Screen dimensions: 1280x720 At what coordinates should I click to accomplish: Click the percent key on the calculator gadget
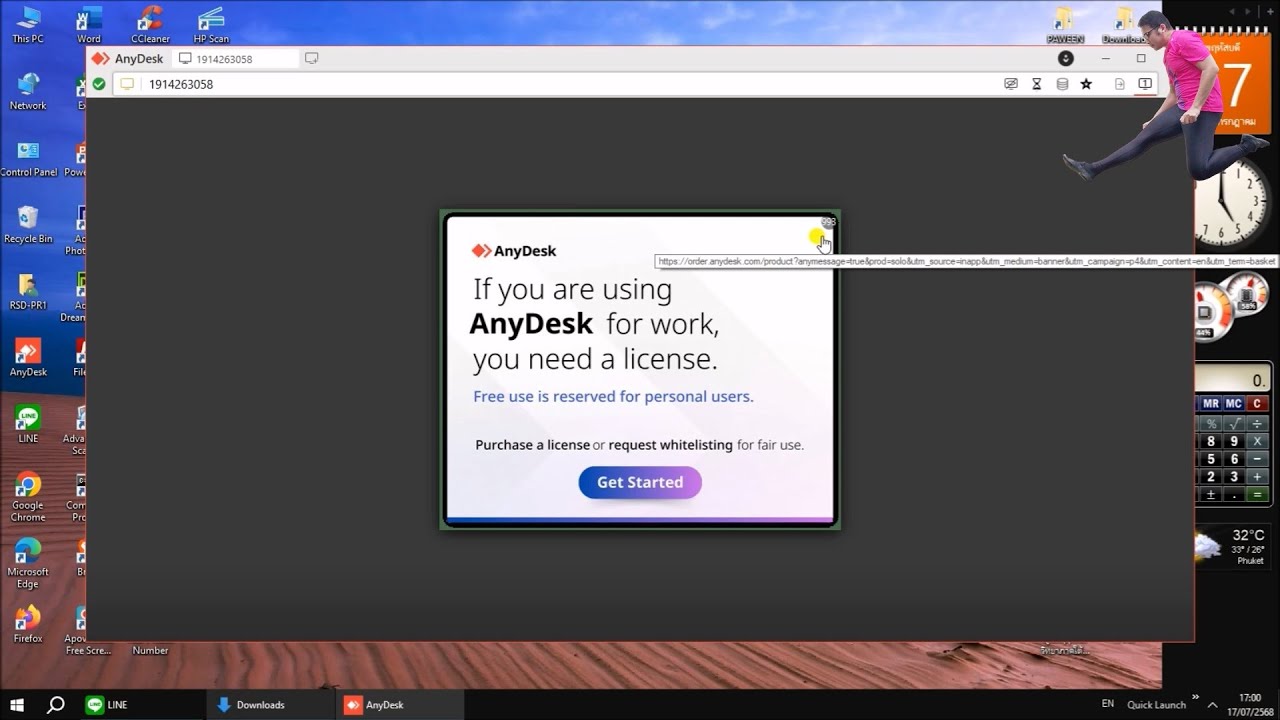click(x=1211, y=424)
